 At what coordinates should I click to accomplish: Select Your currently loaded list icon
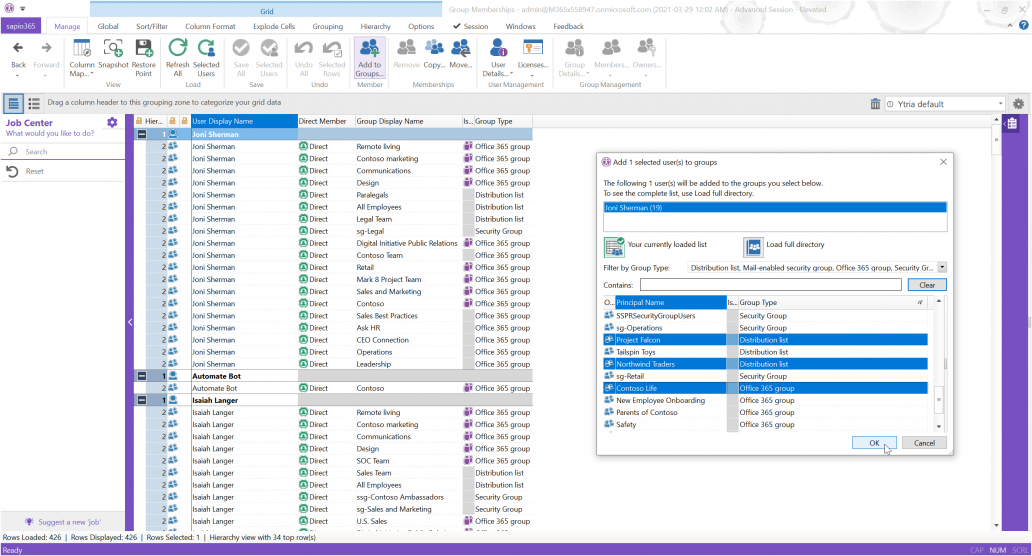614,247
